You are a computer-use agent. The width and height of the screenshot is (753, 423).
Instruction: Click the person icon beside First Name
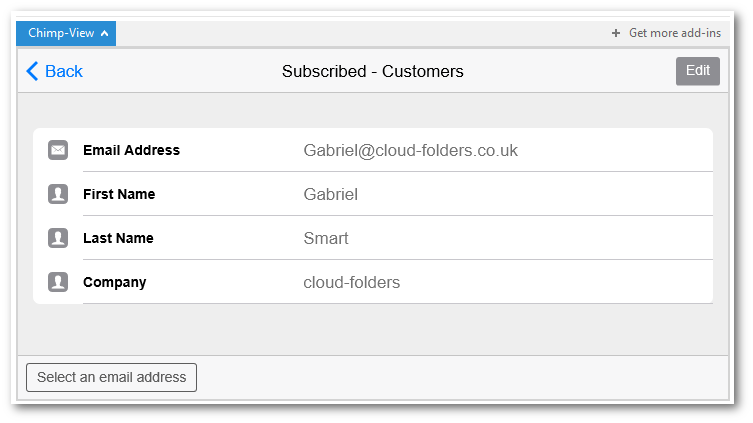(58, 194)
